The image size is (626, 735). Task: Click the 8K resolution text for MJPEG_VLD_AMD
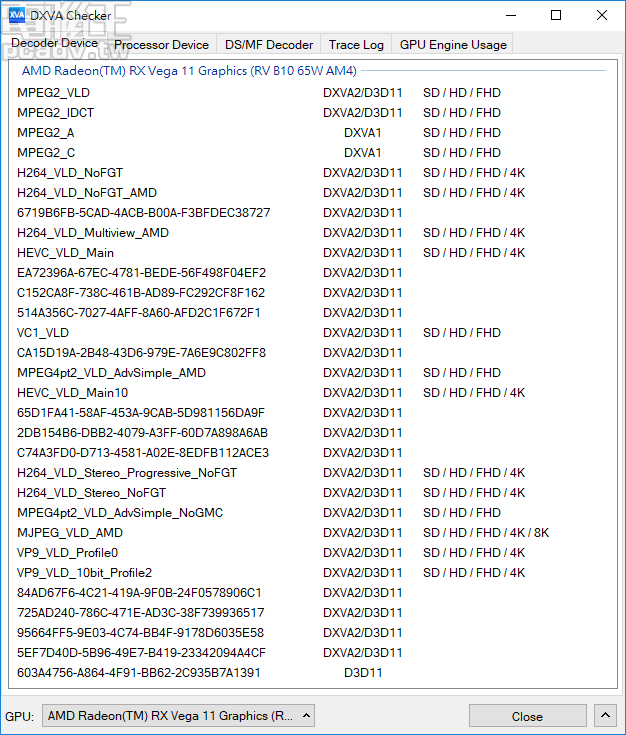pos(541,533)
